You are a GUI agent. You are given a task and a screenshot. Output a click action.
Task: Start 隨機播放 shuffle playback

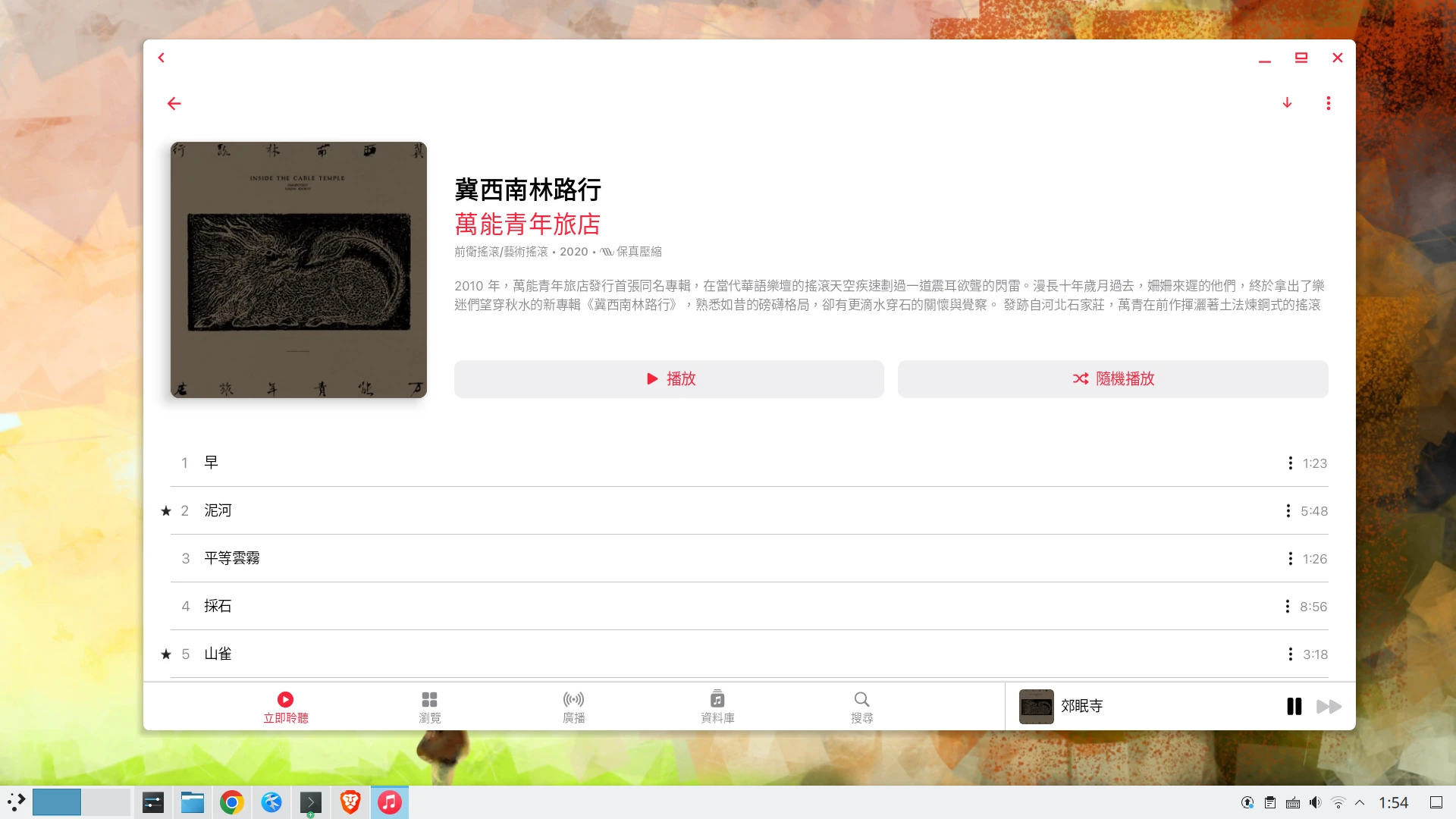tap(1112, 379)
